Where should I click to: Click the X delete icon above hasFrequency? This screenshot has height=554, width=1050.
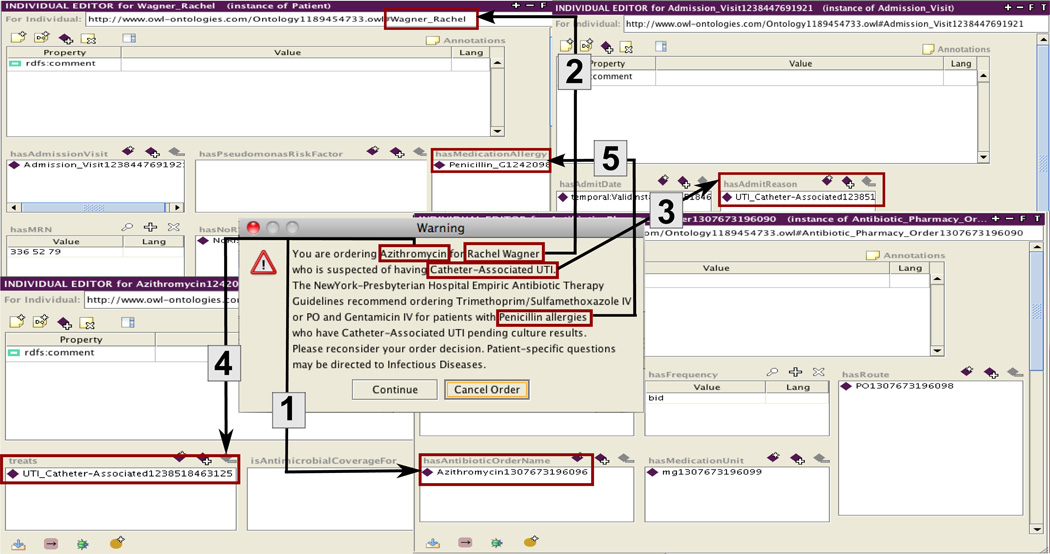[x=819, y=372]
